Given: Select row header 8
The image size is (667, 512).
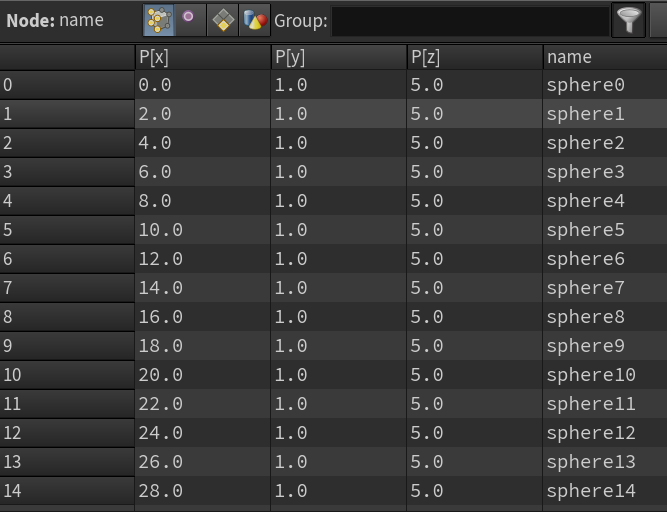Looking at the screenshot, I should tap(67, 317).
